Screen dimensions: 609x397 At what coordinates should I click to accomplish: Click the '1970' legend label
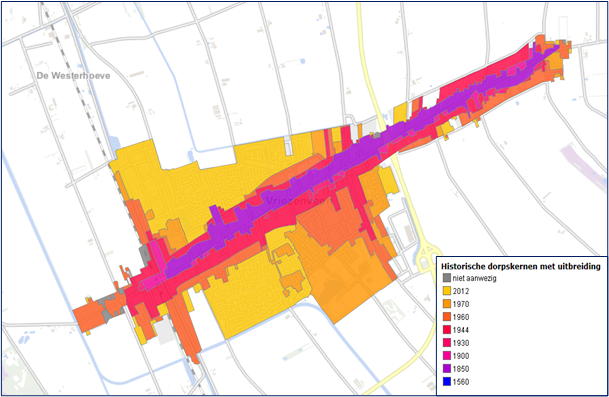tap(461, 304)
